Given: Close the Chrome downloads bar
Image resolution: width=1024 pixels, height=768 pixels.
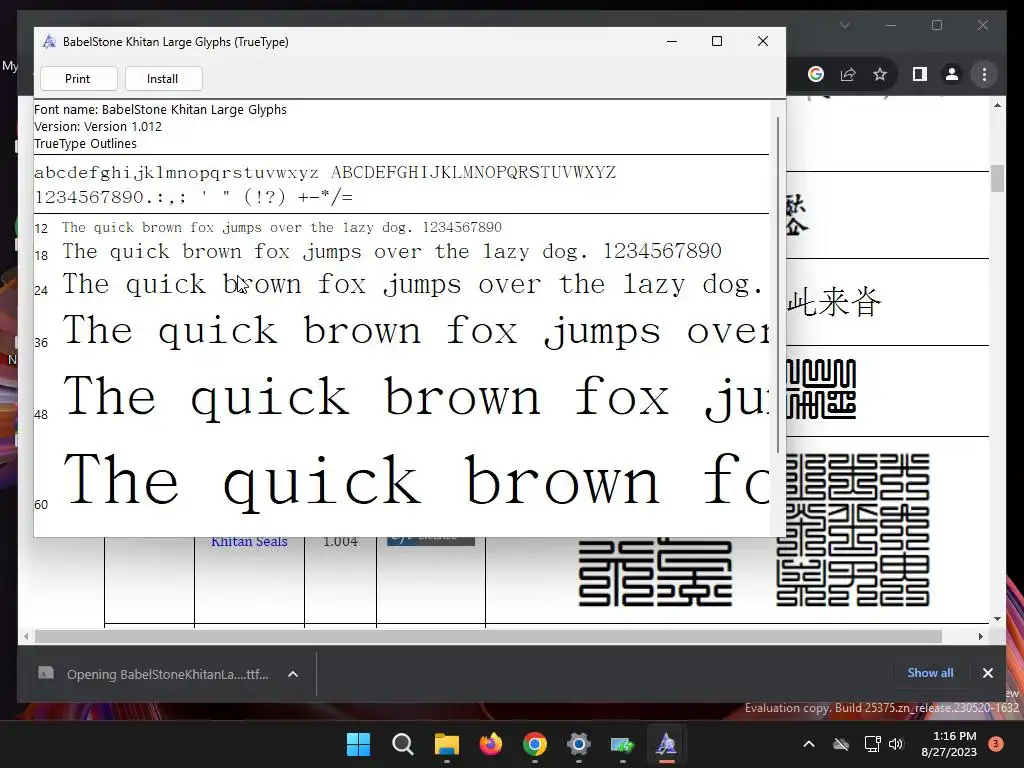Looking at the screenshot, I should (x=988, y=673).
